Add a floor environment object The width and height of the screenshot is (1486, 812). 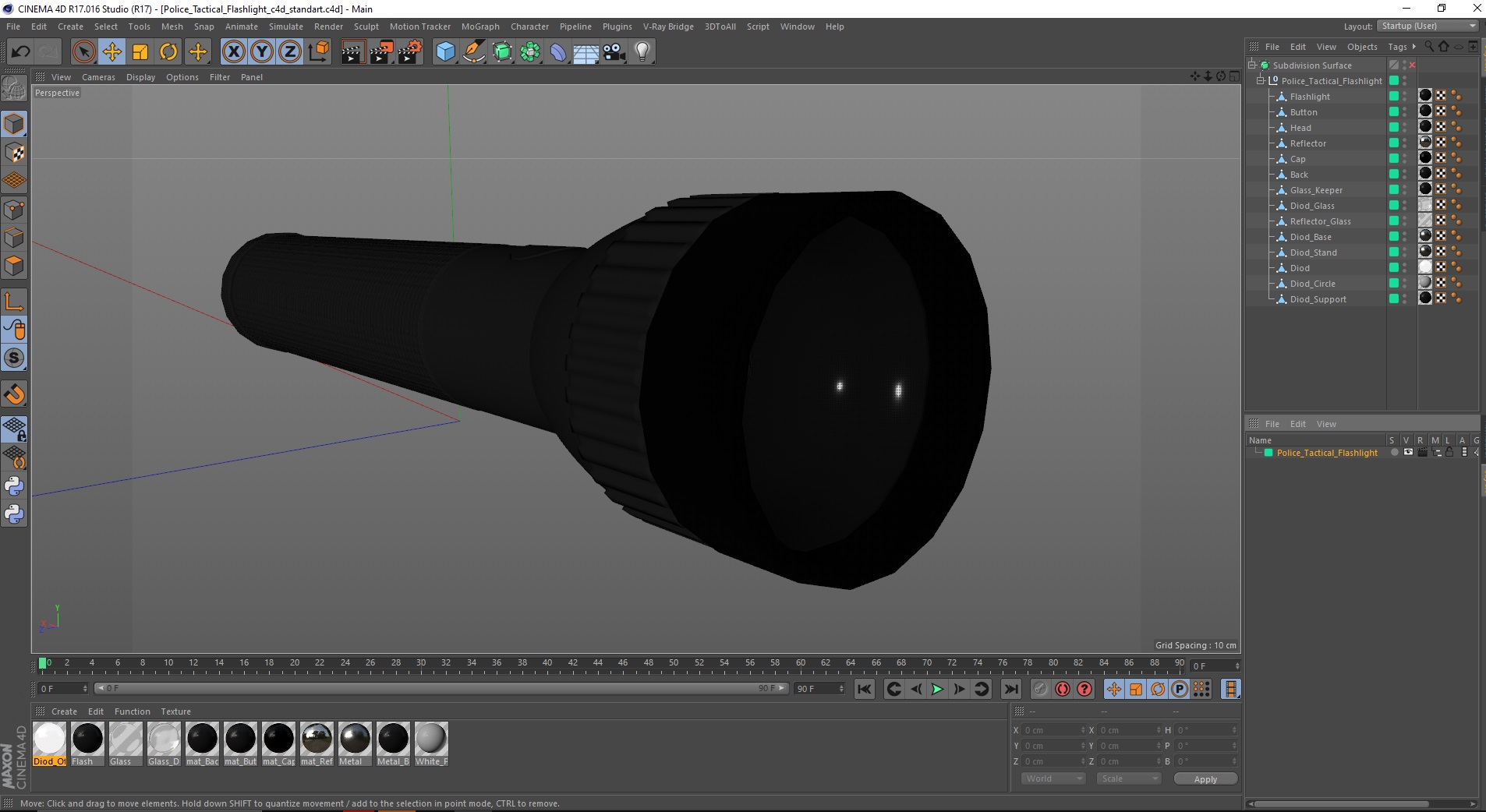(x=586, y=52)
